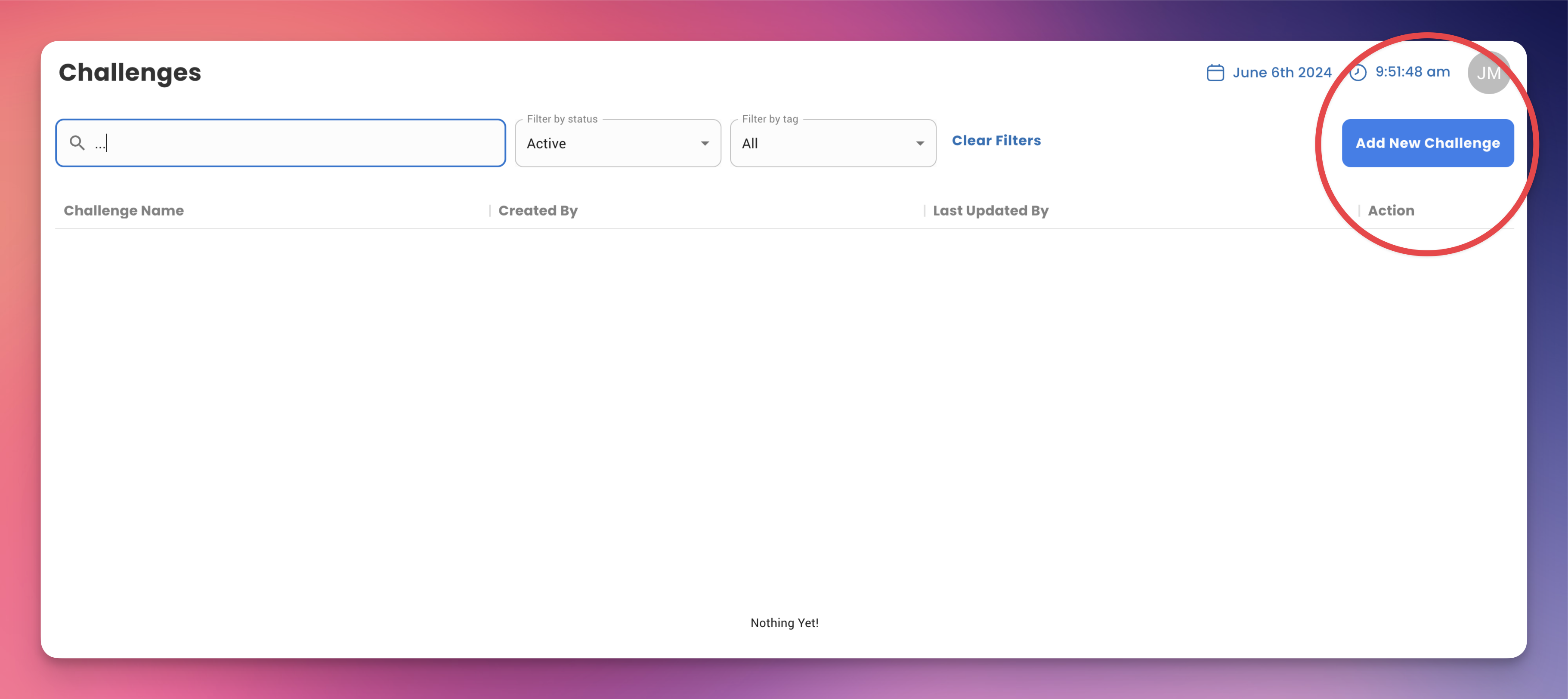Click the 9:51:48 am time display
The width and height of the screenshot is (1568, 699).
[x=1412, y=72]
